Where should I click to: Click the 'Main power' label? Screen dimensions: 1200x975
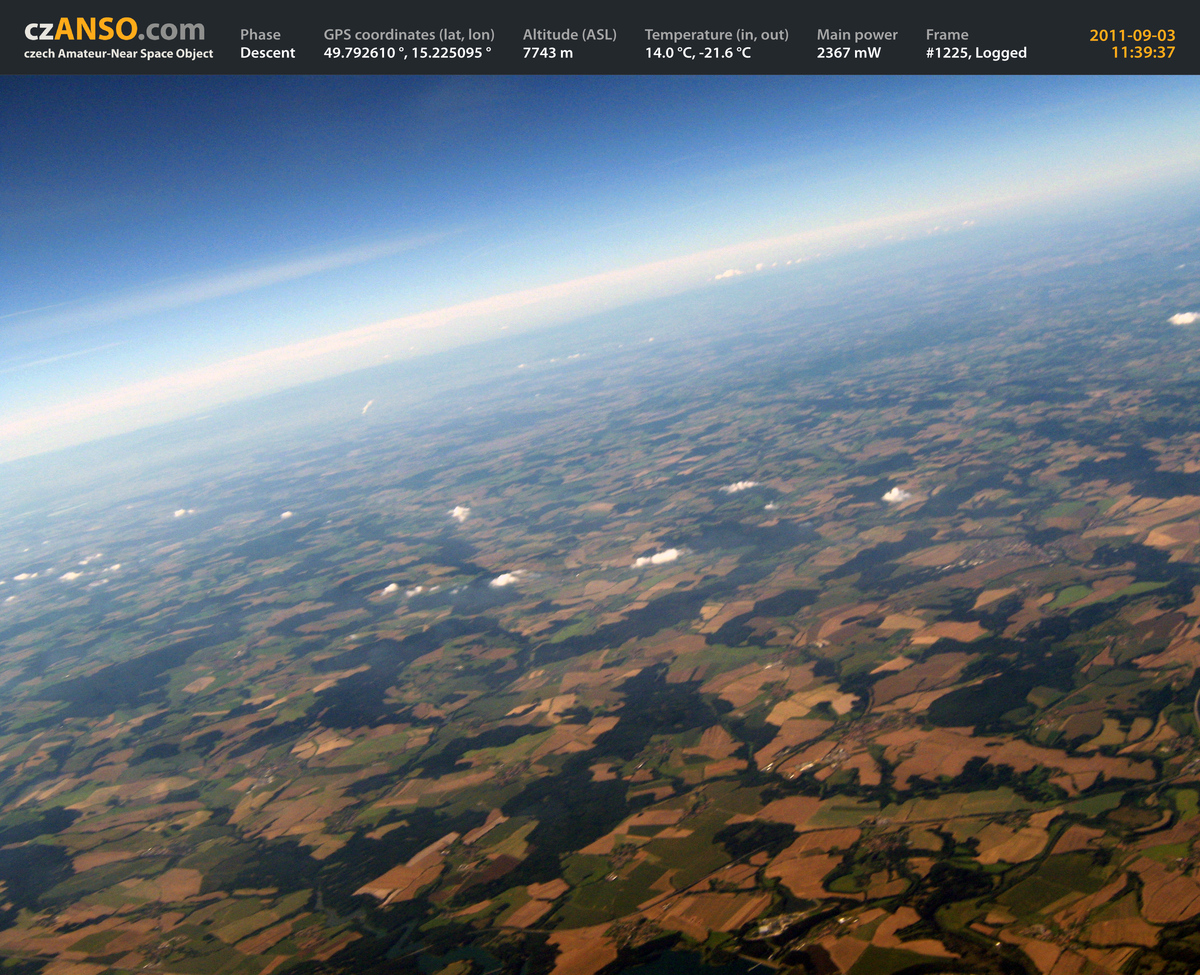pyautogui.click(x=857, y=35)
